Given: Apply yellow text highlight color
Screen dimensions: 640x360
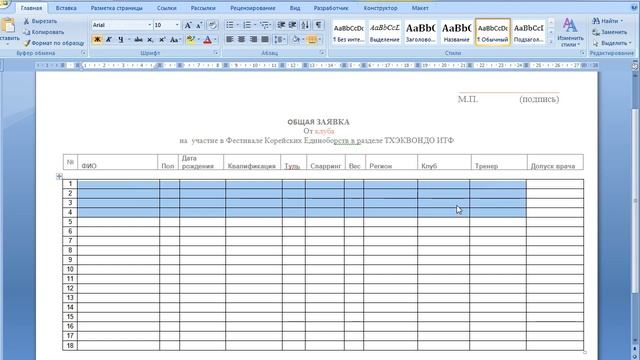Looking at the screenshot, I should (x=190, y=40).
